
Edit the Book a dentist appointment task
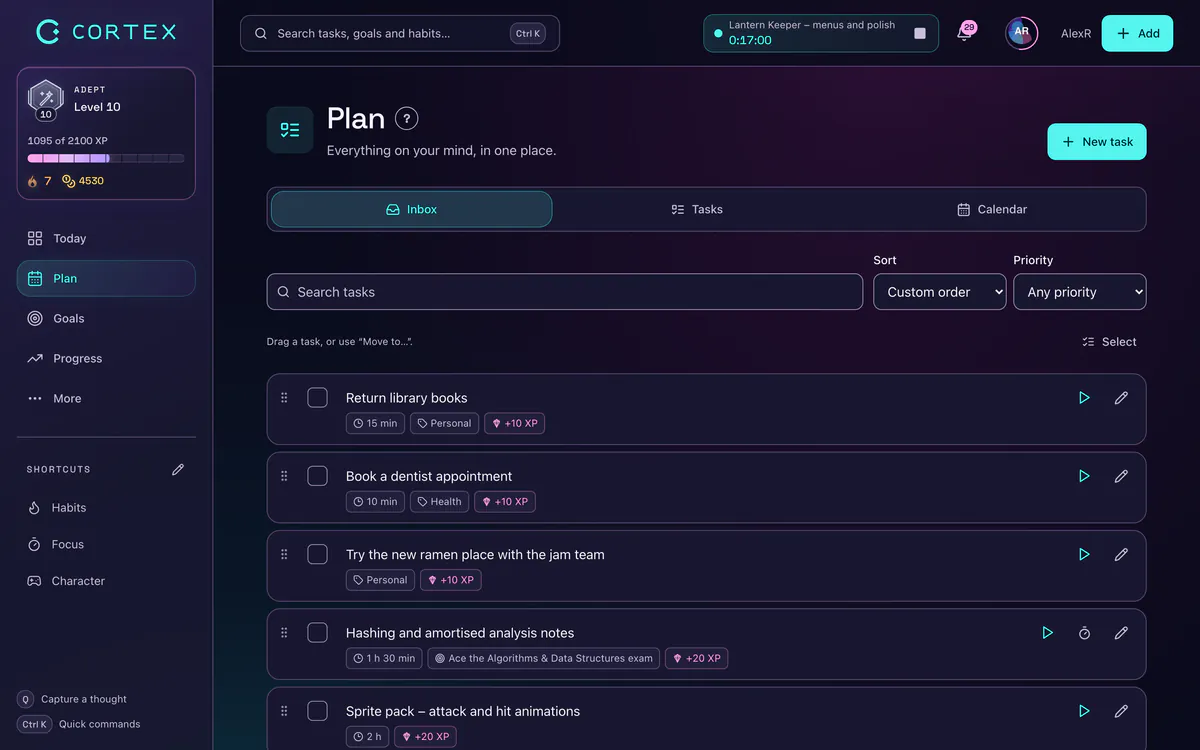1121,476
